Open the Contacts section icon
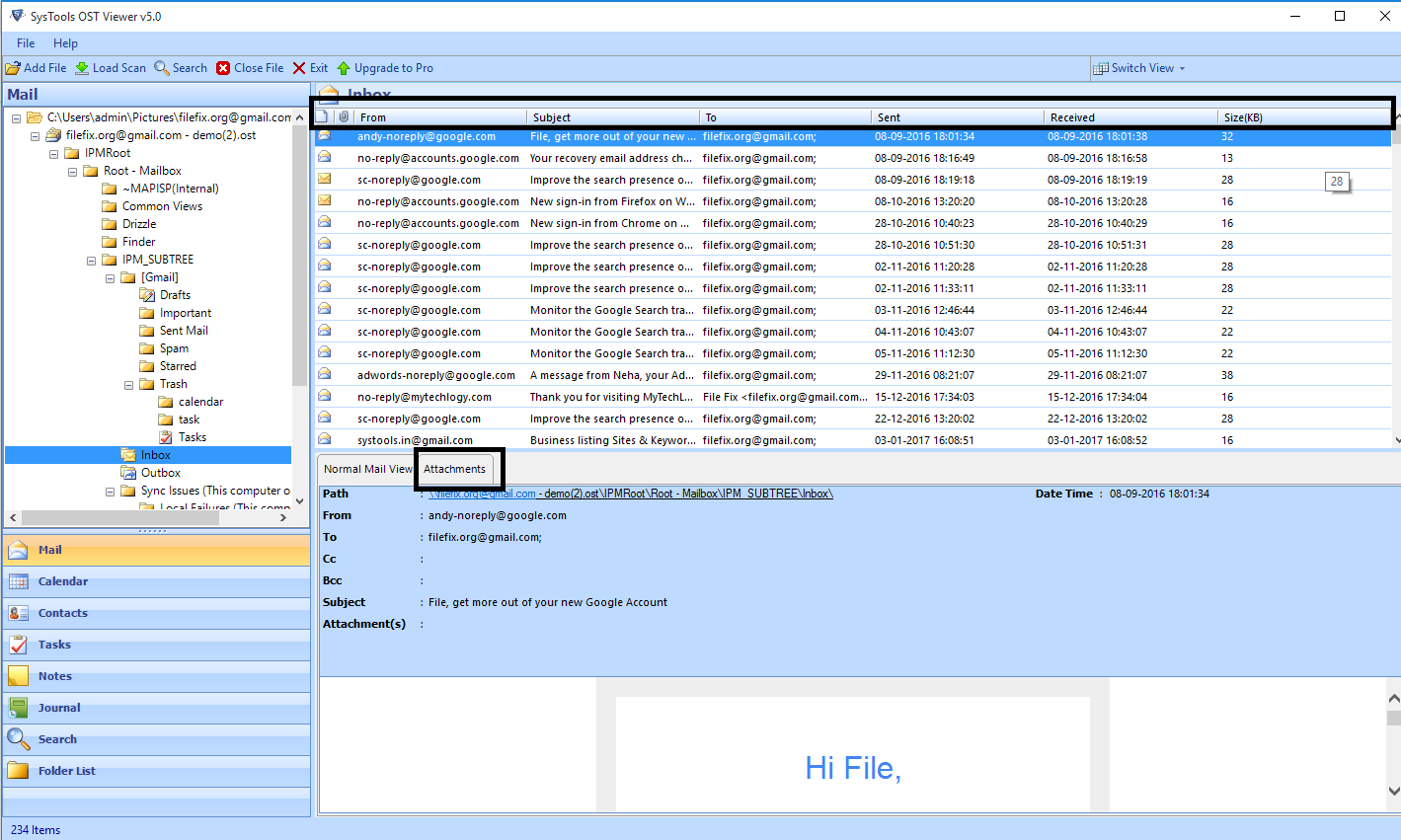Viewport: 1401px width, 840px height. [18, 613]
